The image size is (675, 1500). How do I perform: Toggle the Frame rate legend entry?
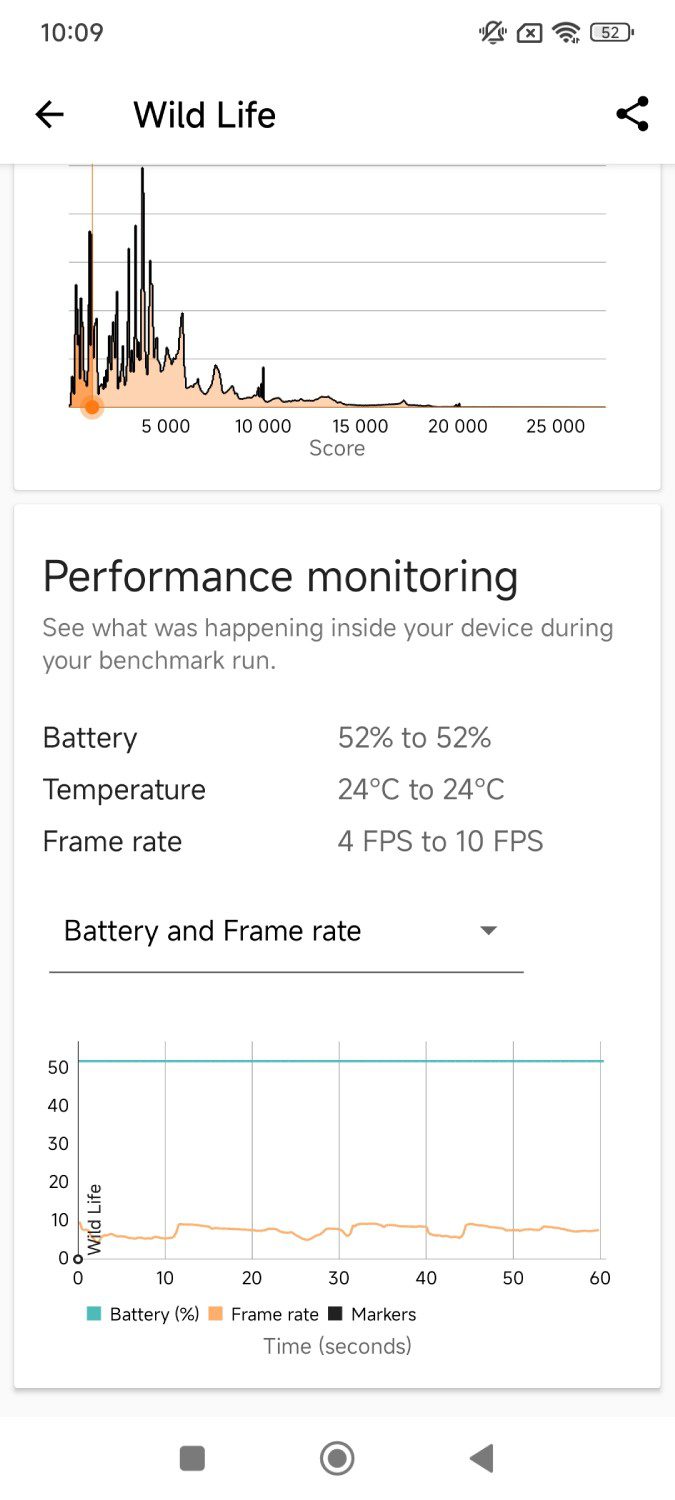pos(264,1314)
